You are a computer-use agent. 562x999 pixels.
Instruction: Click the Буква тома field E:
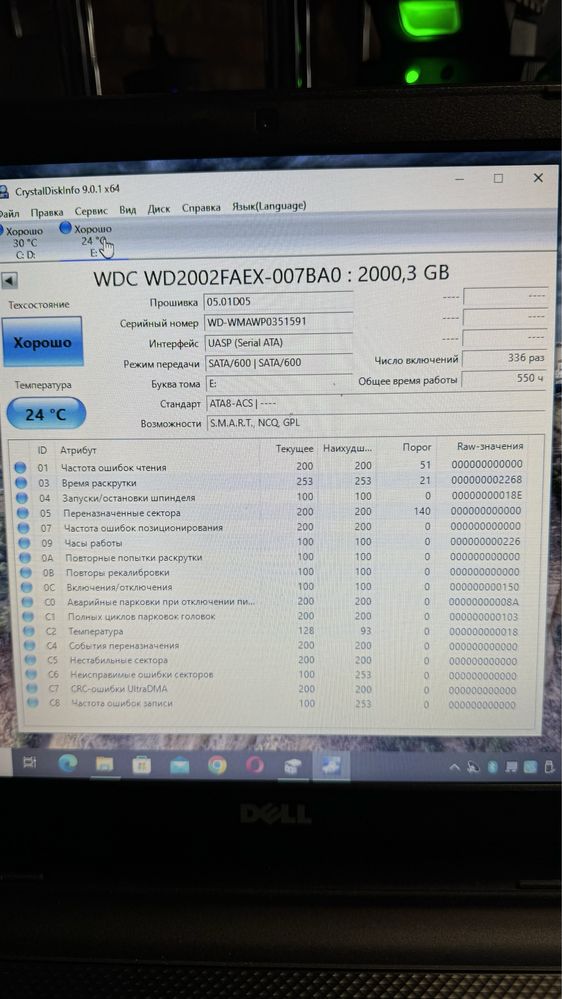(x=278, y=384)
